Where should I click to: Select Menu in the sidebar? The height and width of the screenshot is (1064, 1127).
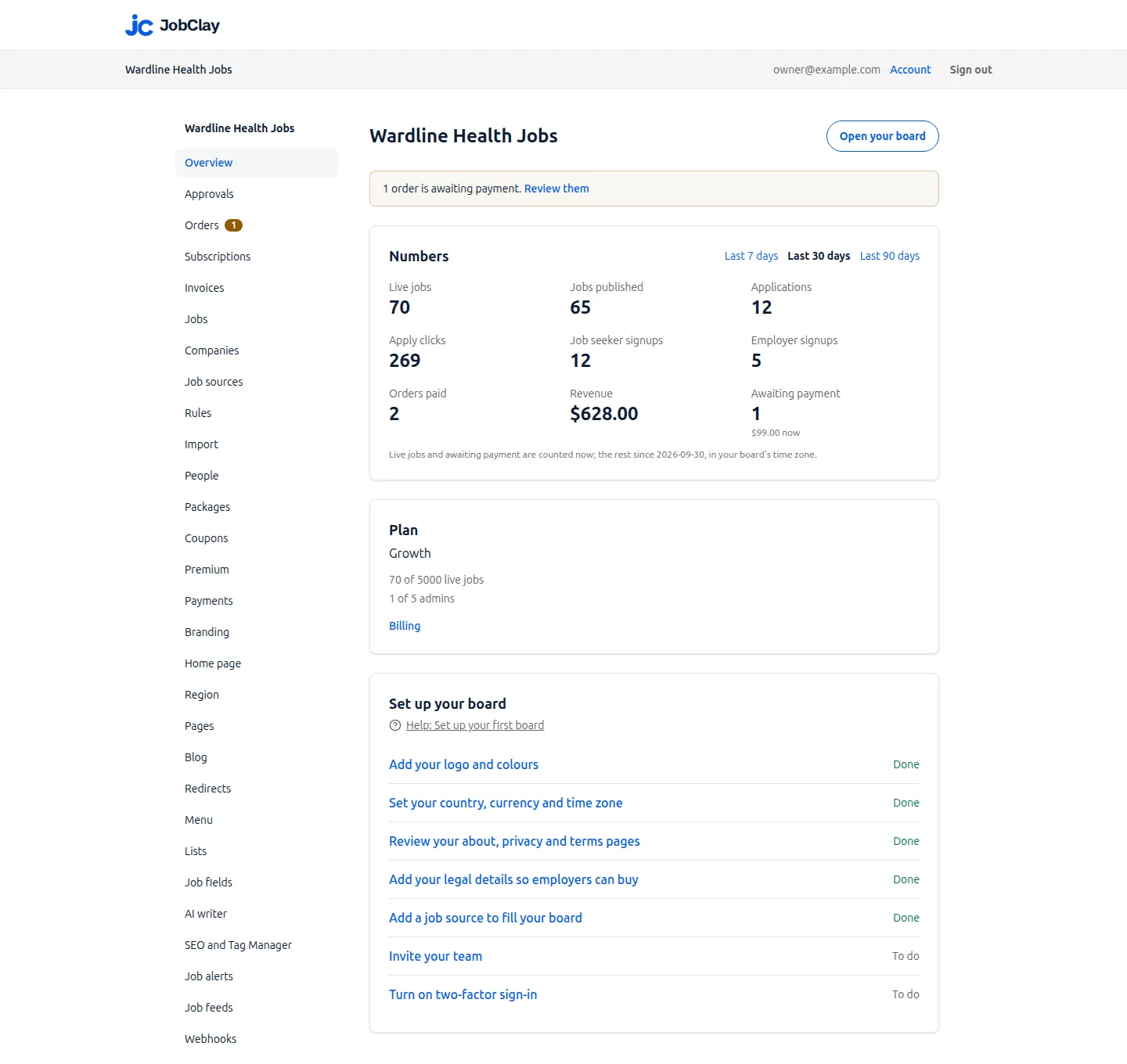click(257, 820)
